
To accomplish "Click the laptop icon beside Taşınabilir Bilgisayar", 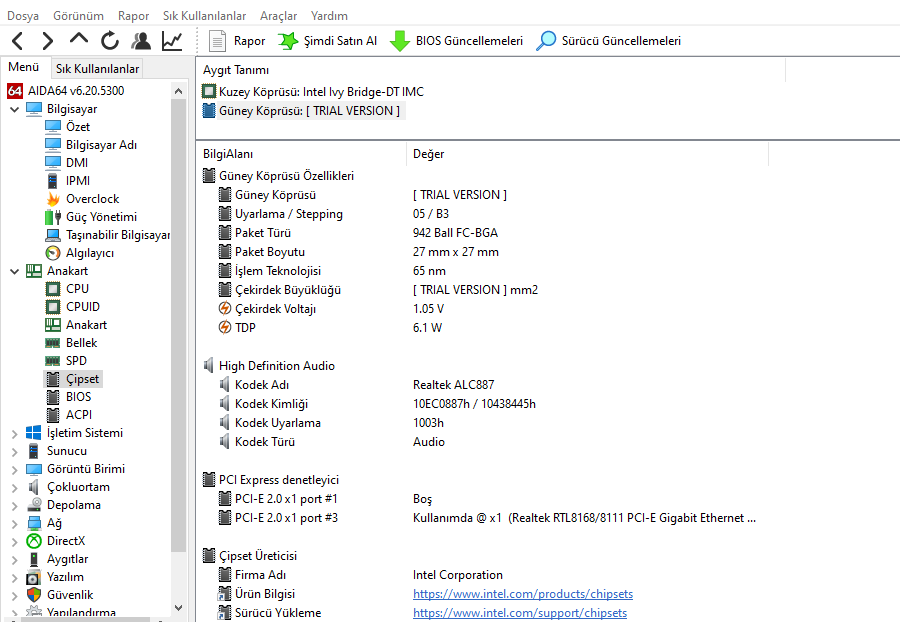I will (53, 235).
